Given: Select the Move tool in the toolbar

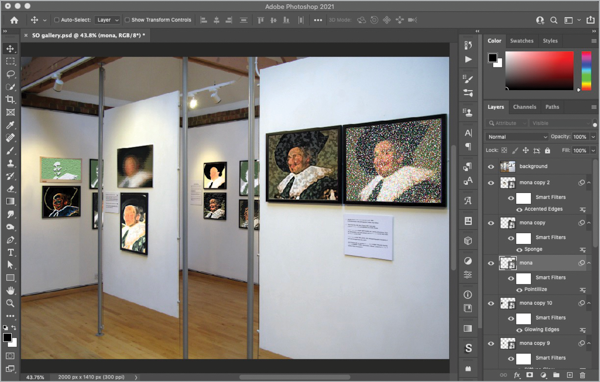Looking at the screenshot, I should pos(10,49).
